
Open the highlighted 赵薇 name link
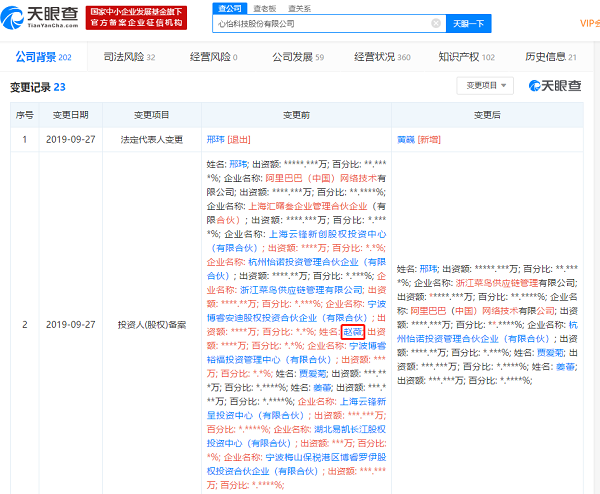353,331
